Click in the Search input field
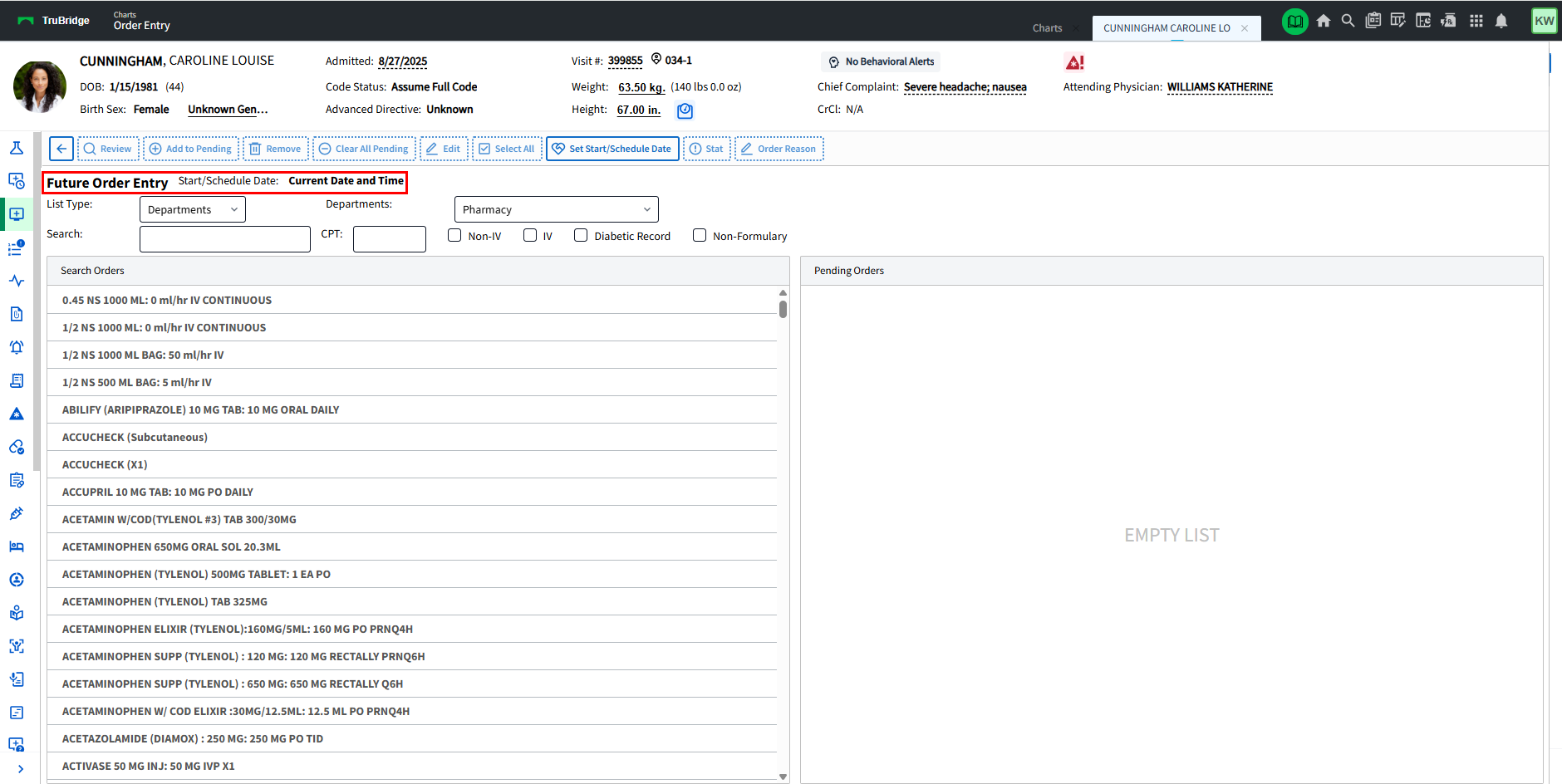1562x784 pixels. (x=225, y=239)
